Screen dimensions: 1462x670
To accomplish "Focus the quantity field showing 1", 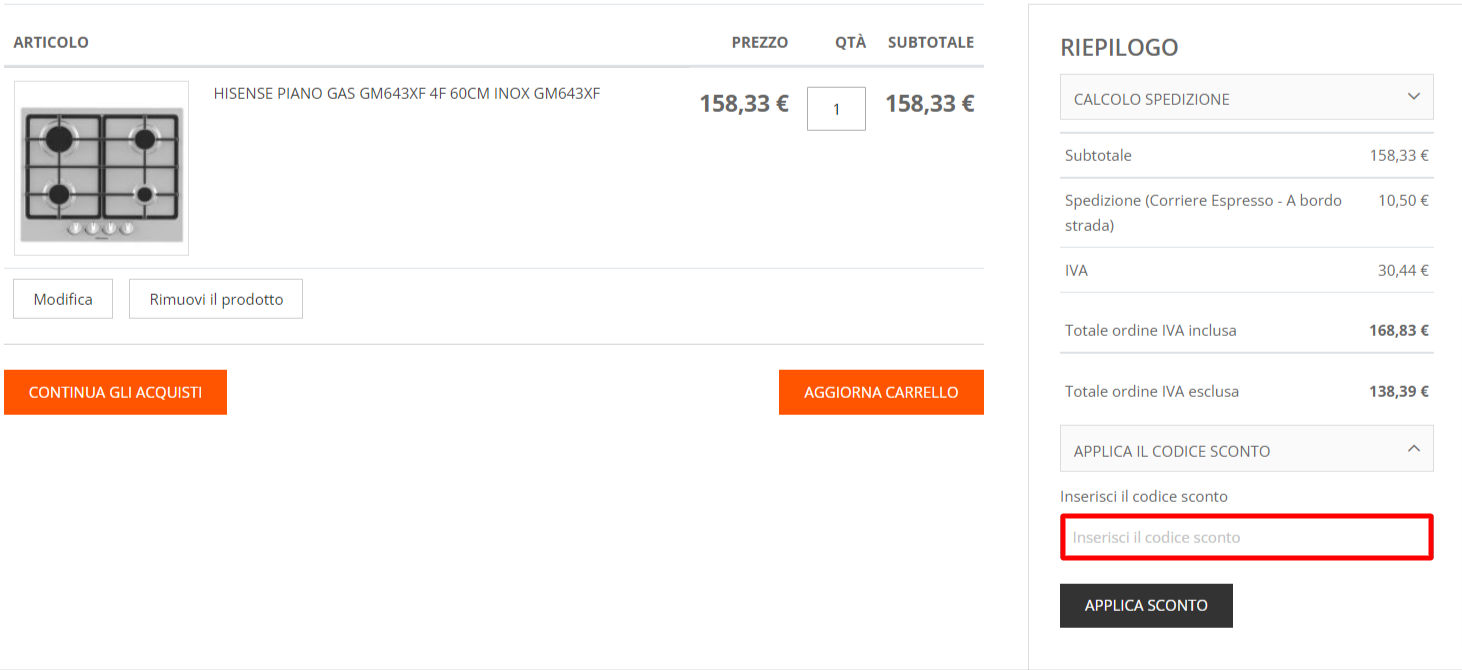I will (x=836, y=109).
